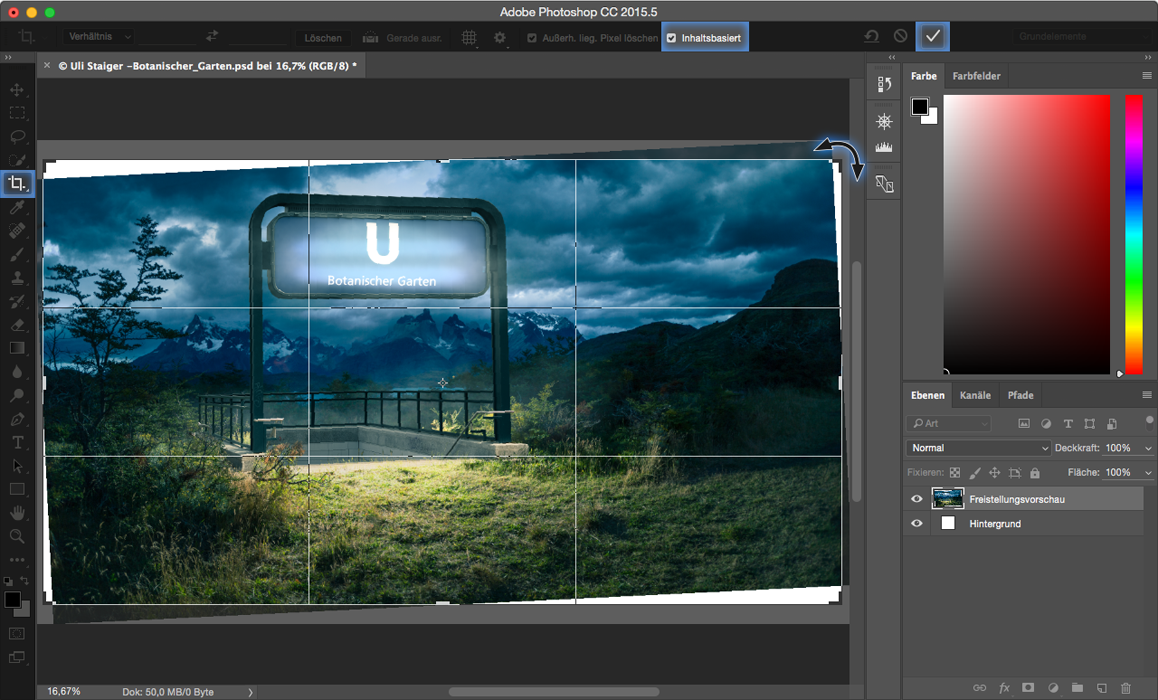
Task: Toggle lock transparent pixels
Action: [955, 473]
